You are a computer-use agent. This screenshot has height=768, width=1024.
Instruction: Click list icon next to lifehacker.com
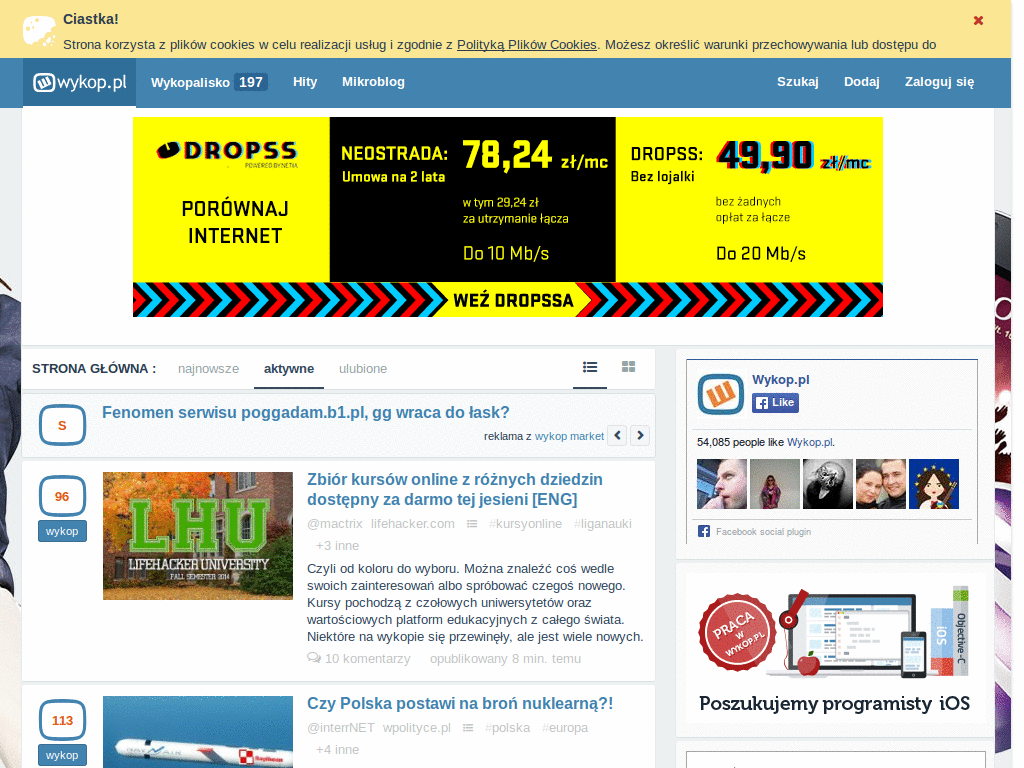click(472, 524)
